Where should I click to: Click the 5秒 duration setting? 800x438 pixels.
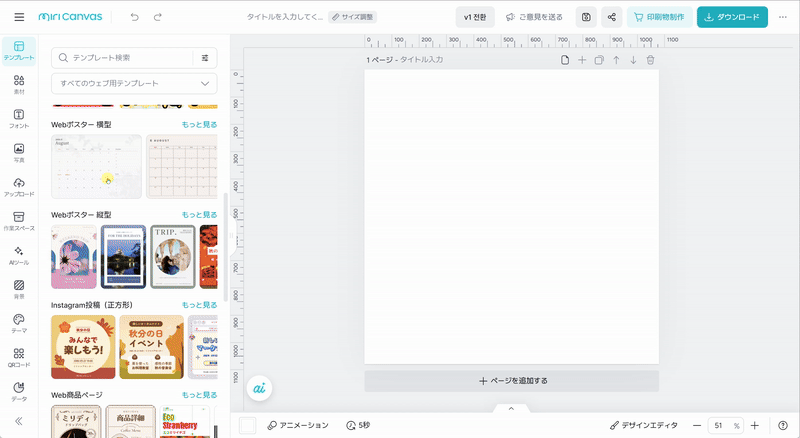click(358, 425)
